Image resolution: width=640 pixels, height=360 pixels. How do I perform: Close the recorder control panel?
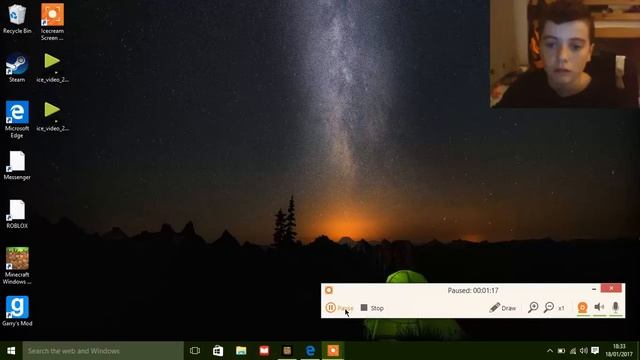[611, 288]
